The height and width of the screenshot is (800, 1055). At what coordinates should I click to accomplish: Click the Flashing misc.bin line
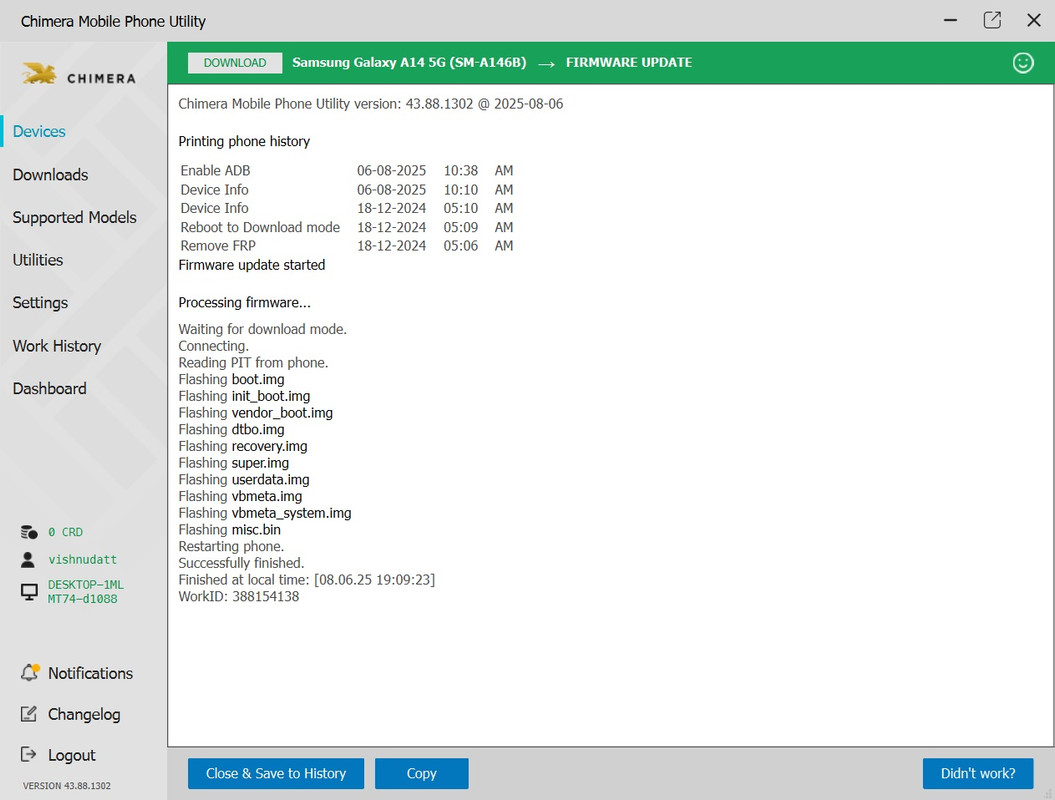(229, 530)
